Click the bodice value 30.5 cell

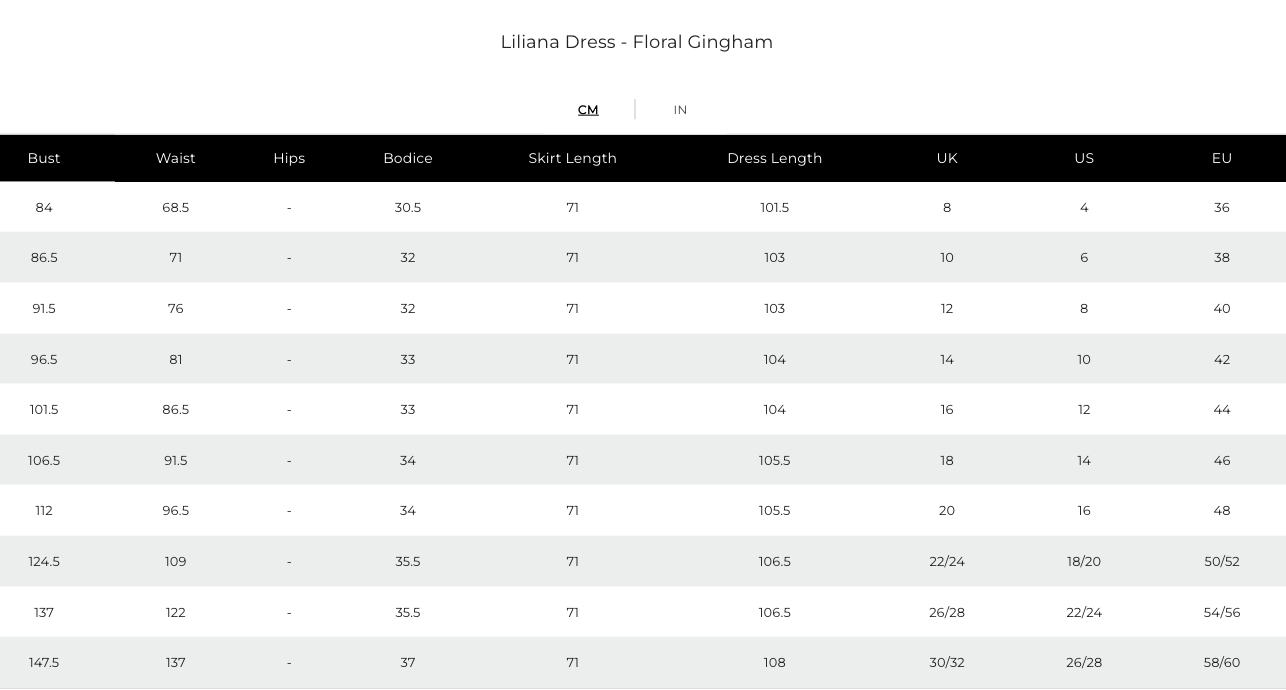coord(408,208)
